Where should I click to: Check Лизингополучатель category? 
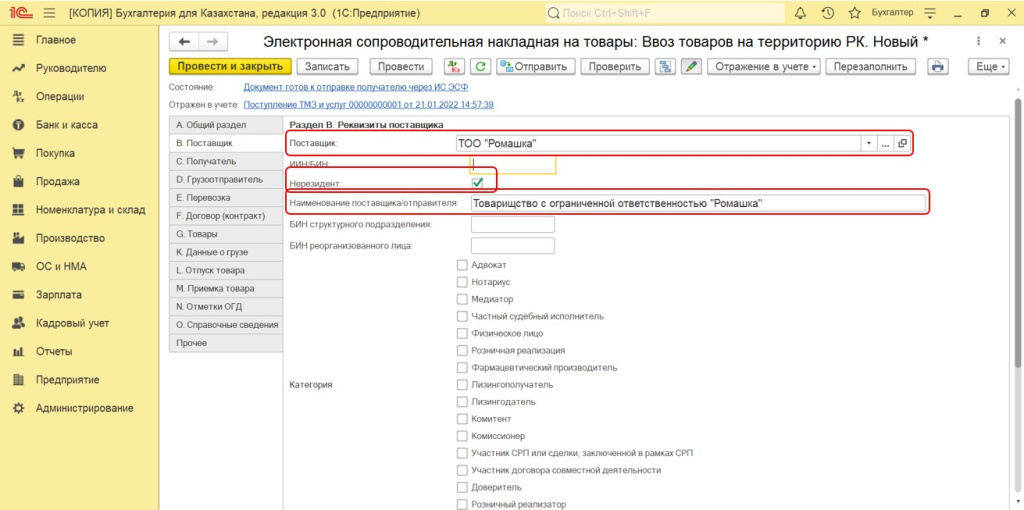point(462,385)
